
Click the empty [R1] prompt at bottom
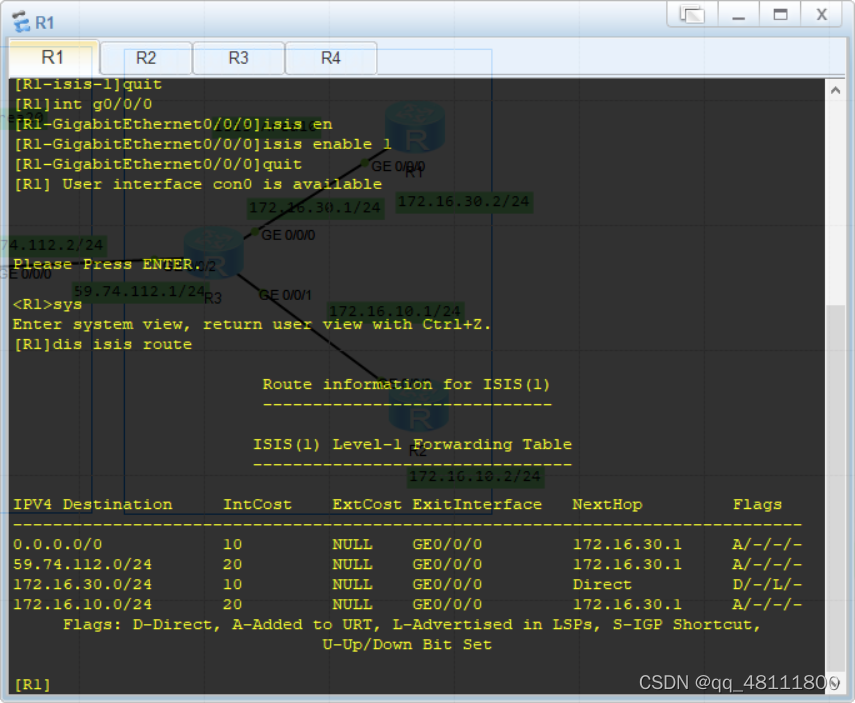(x=32, y=684)
